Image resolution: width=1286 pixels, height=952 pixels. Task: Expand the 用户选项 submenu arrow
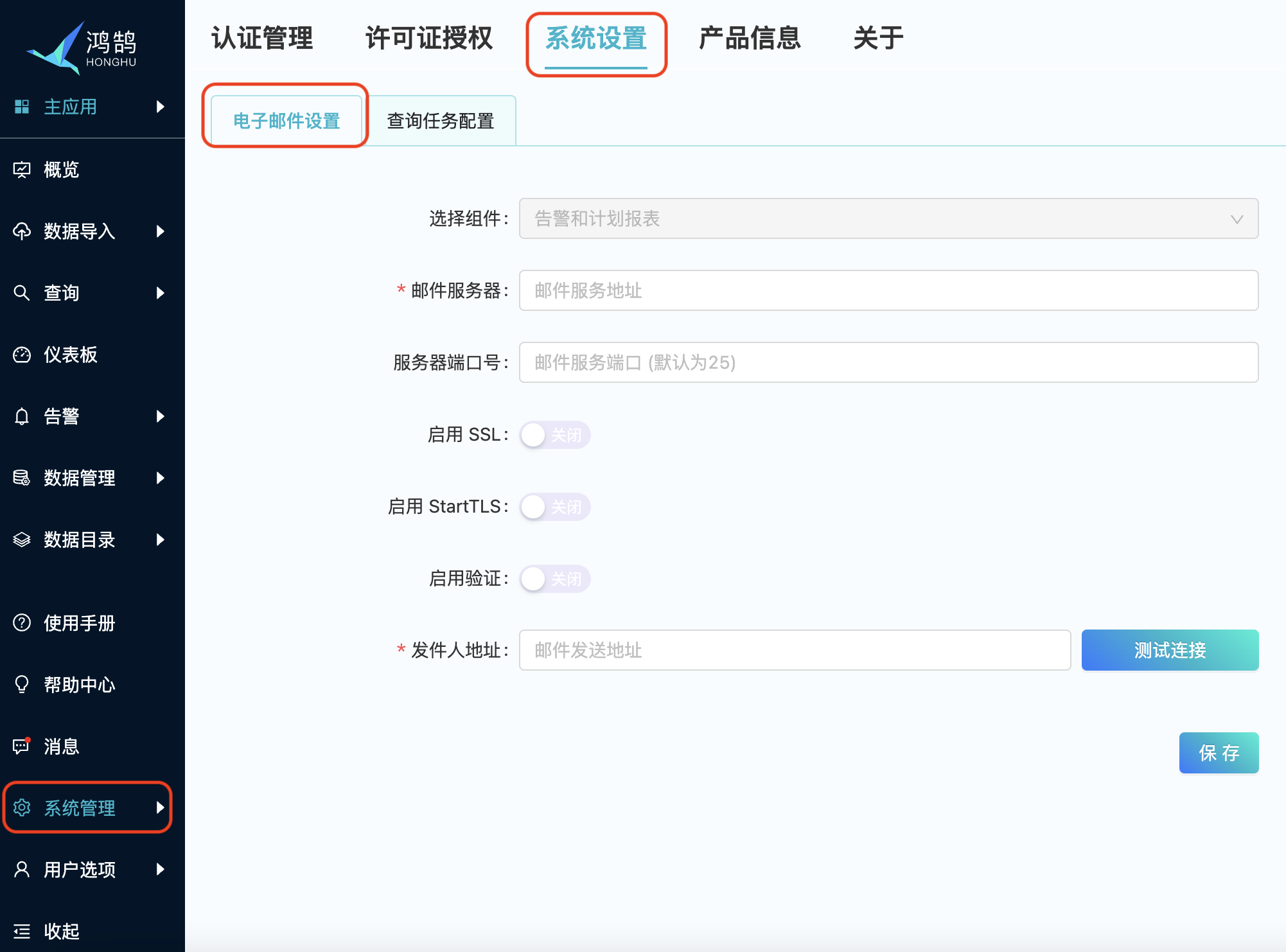pyautogui.click(x=161, y=869)
